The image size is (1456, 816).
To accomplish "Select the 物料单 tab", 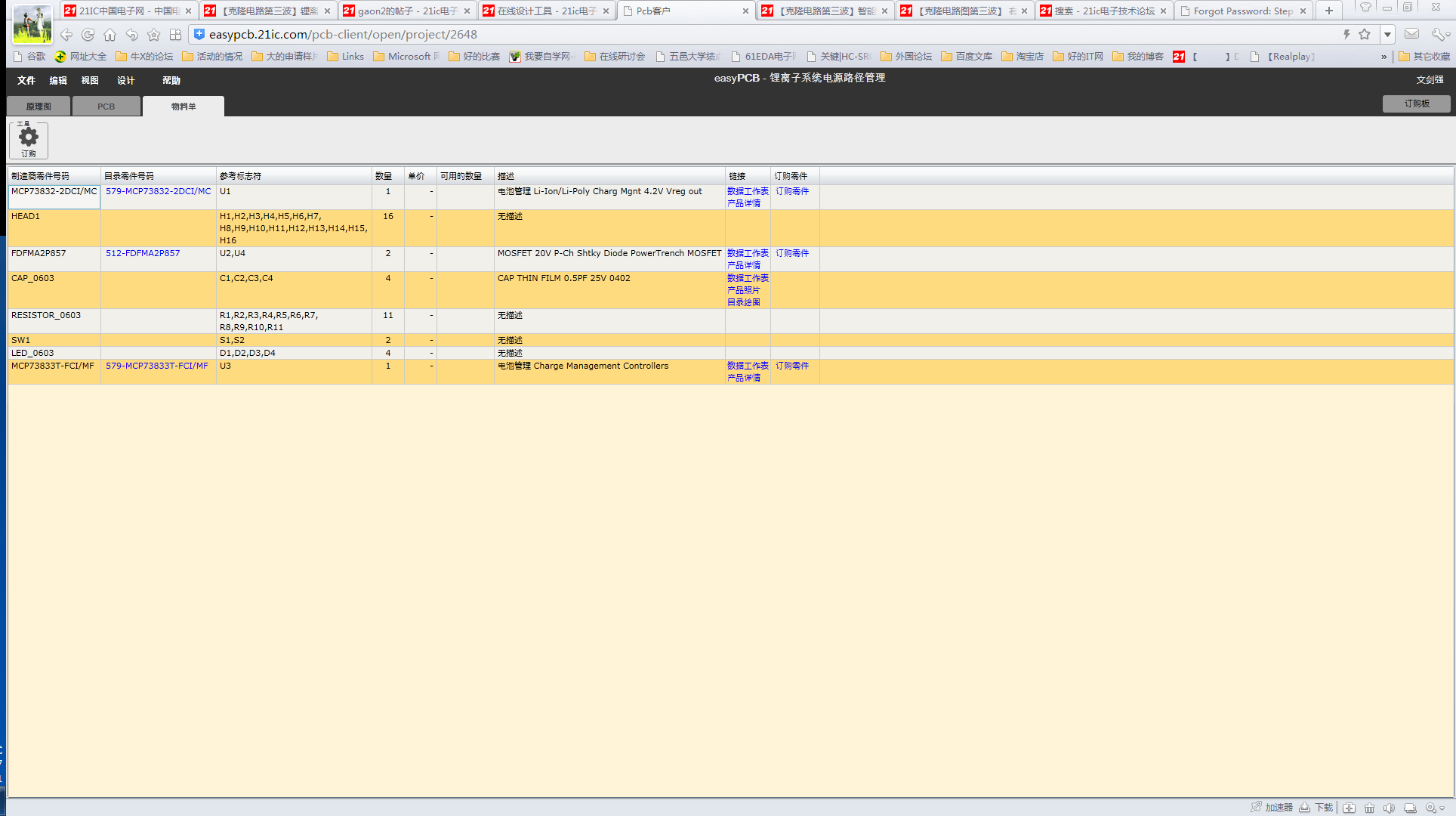I will (184, 107).
